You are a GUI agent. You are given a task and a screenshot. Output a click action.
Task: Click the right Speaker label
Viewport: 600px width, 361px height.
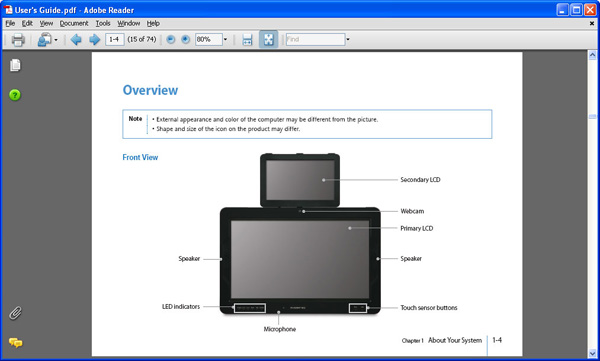pos(411,259)
